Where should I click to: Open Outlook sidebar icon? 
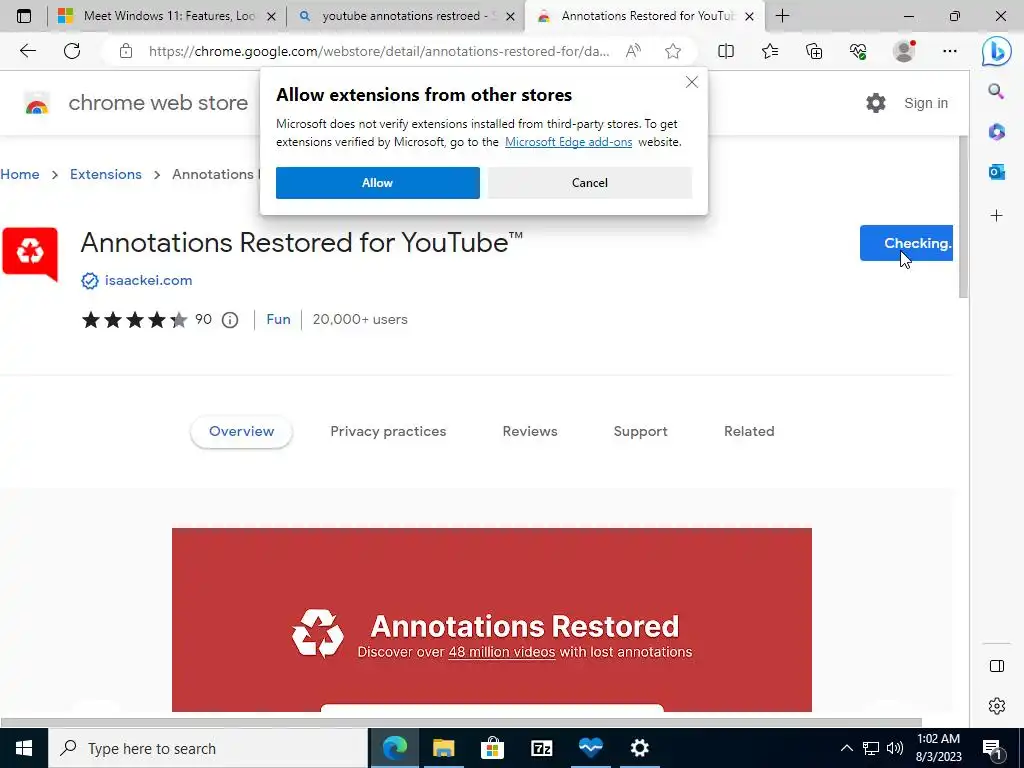pos(997,172)
